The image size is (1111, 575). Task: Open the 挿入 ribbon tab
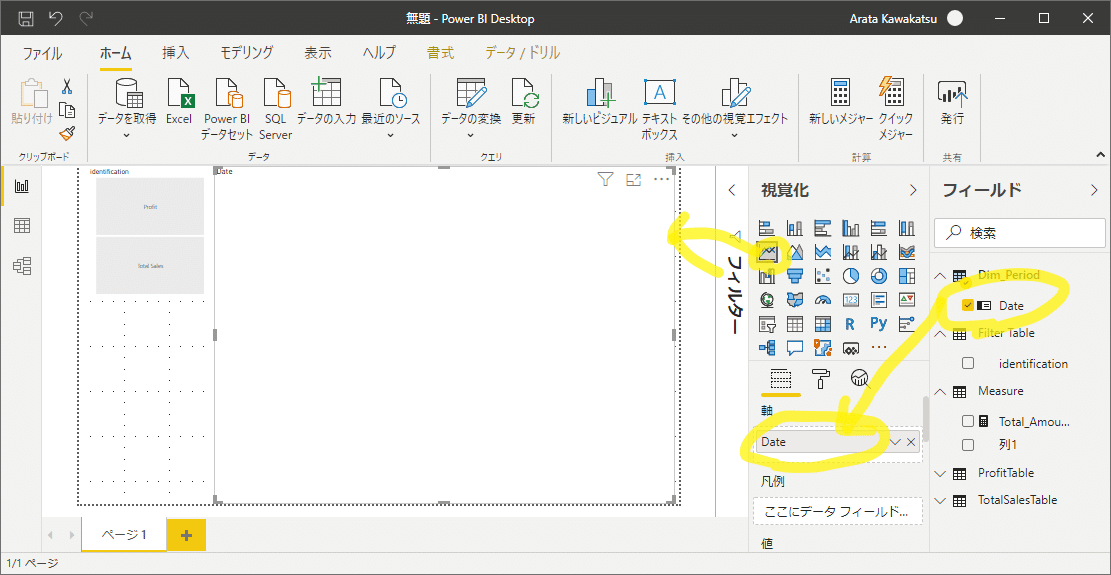click(176, 53)
